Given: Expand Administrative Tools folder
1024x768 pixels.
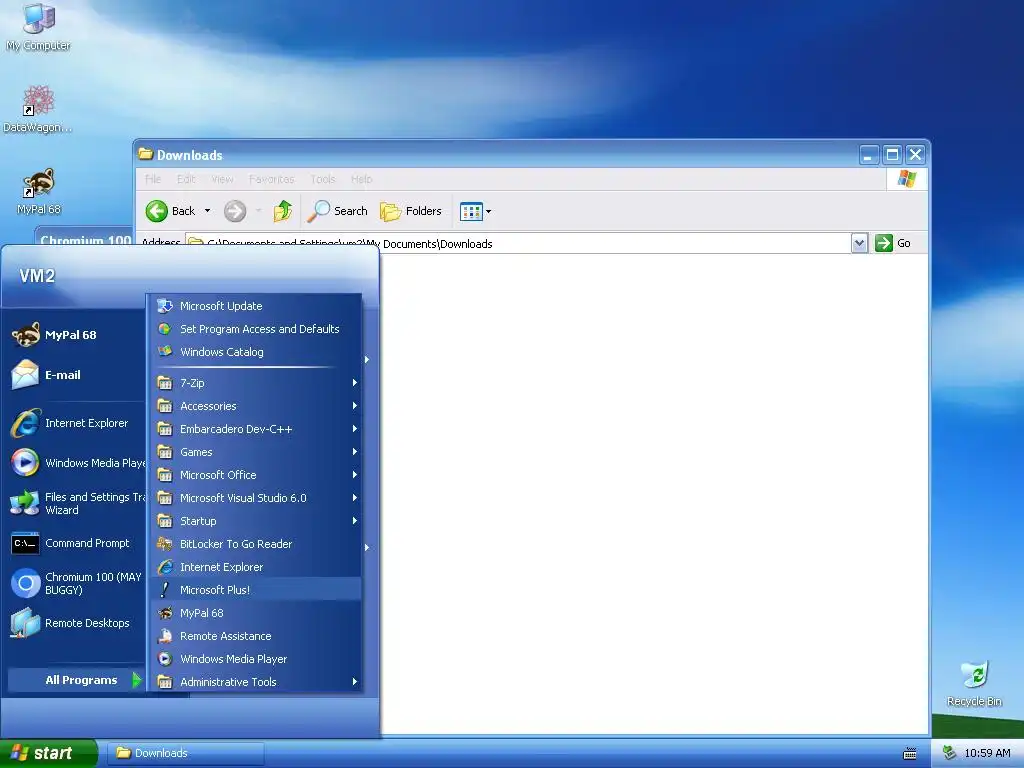Looking at the screenshot, I should point(256,682).
